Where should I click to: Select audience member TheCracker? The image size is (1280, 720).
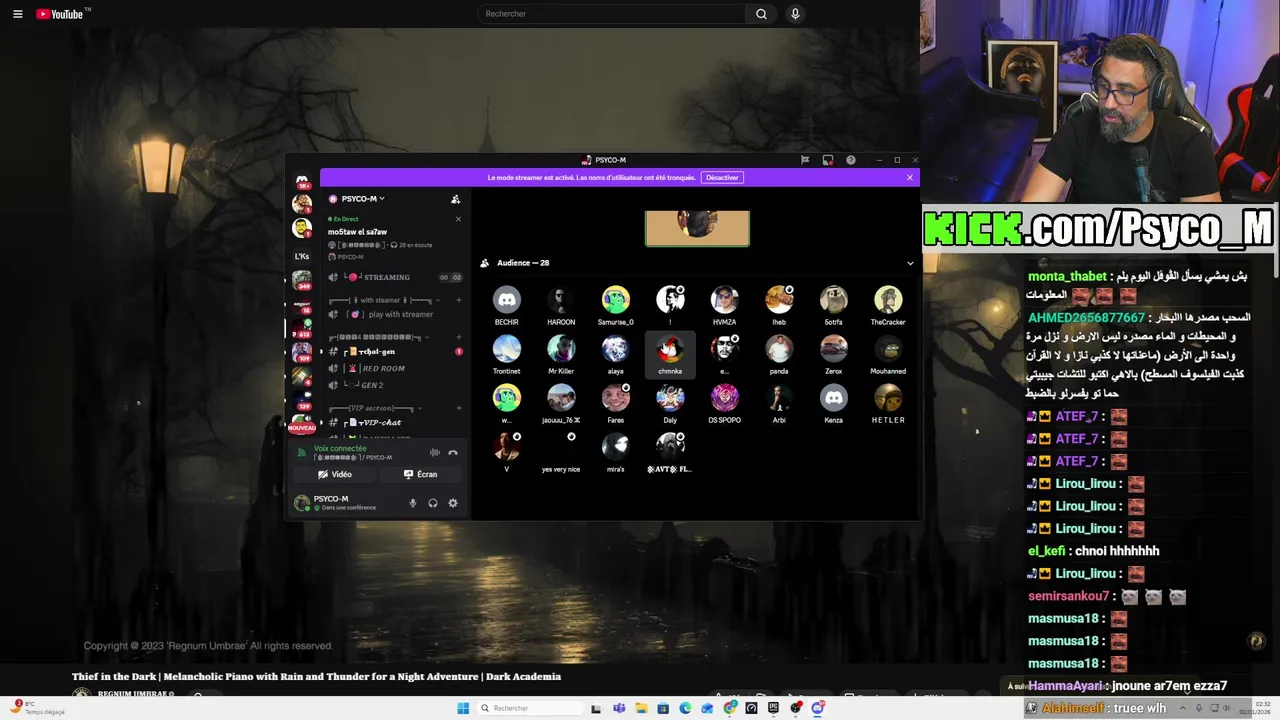point(888,305)
